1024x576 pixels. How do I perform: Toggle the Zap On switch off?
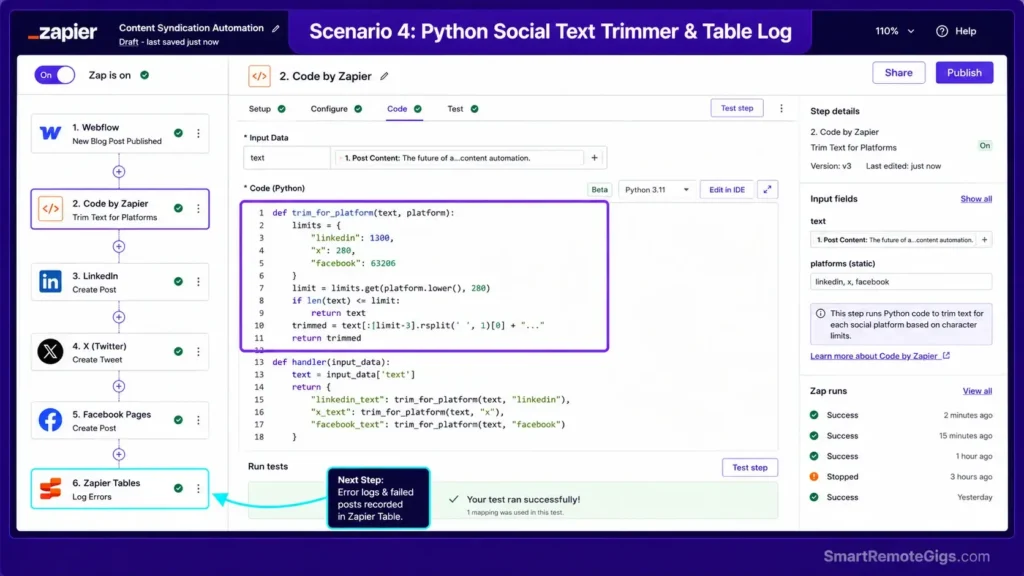coord(55,75)
